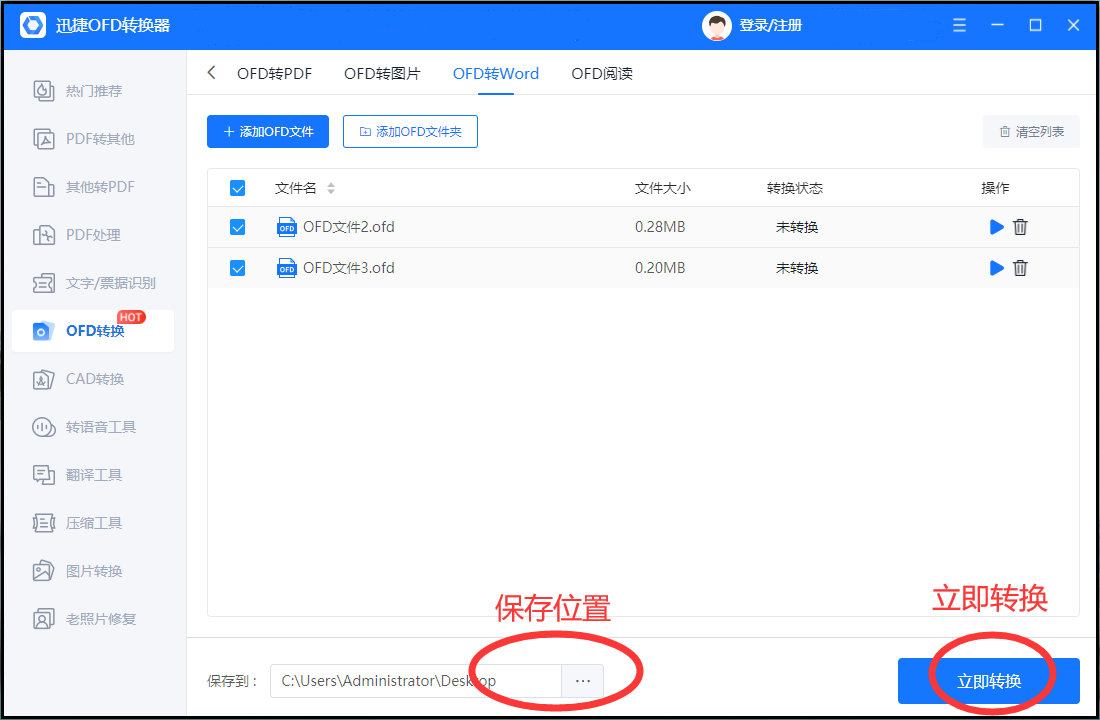Viewport: 1100px width, 720px height.
Task: Click the 文件大小 column header
Action: [x=662, y=188]
